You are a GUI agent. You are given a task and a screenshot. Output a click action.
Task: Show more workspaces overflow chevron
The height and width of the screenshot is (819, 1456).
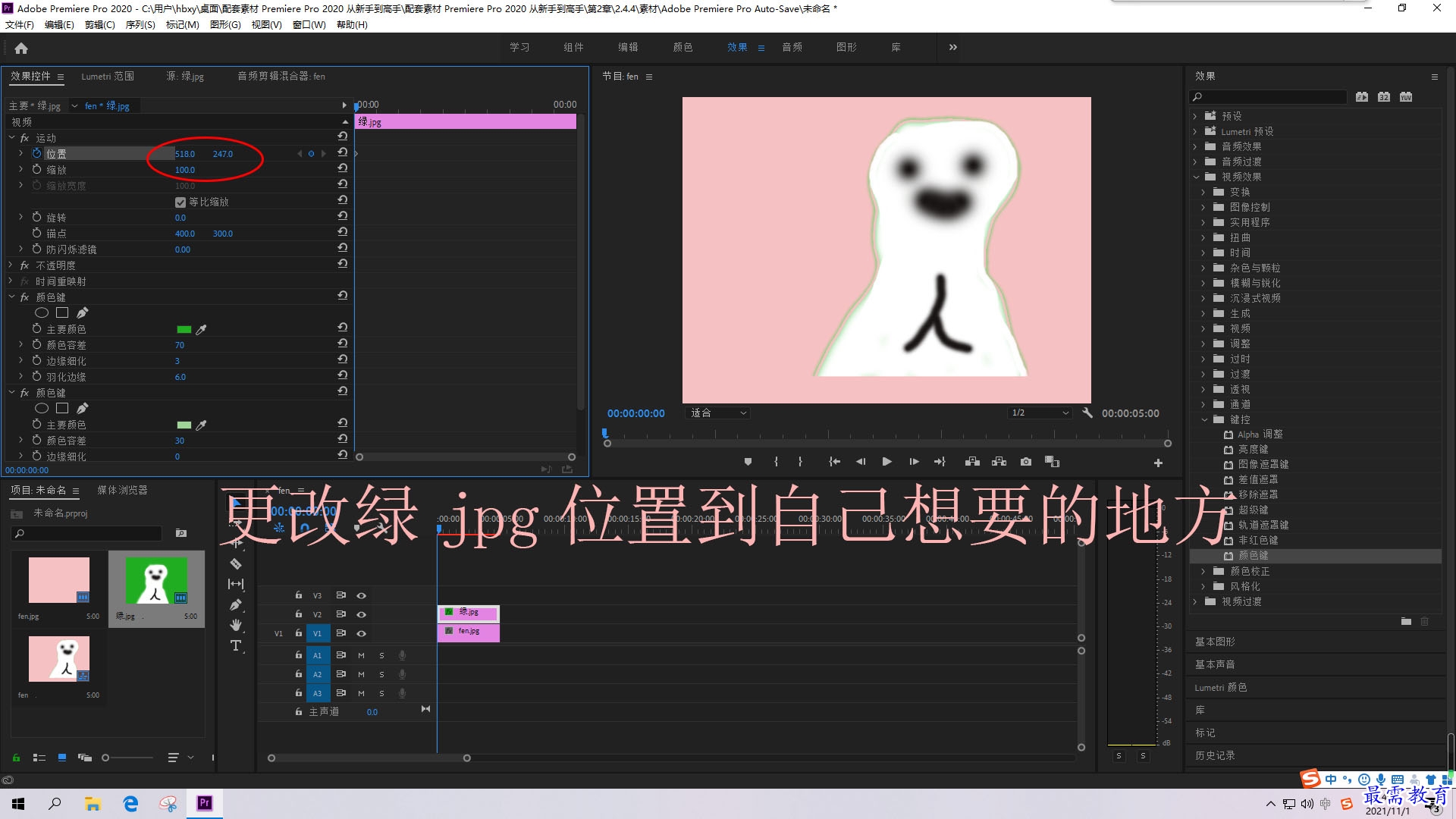click(x=953, y=47)
